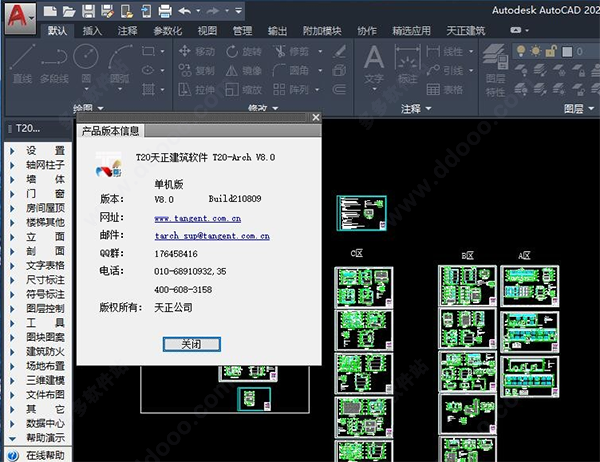Click the Save icon in quick access toolbar
Screen dimensions: 600x462
[x=89, y=11]
